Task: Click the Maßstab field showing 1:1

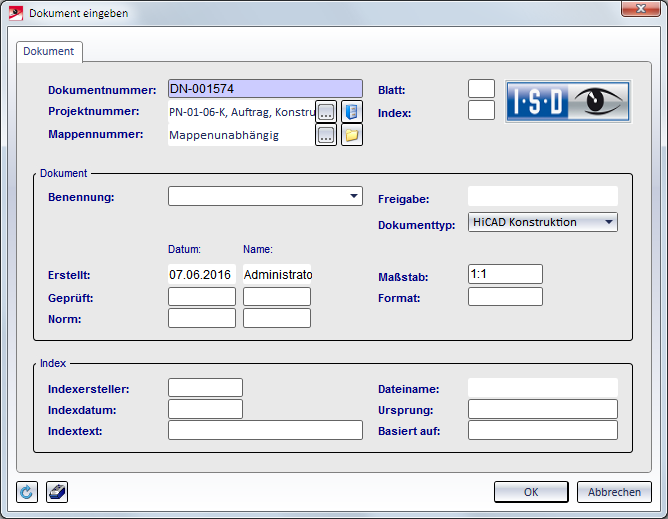Action: tap(505, 274)
